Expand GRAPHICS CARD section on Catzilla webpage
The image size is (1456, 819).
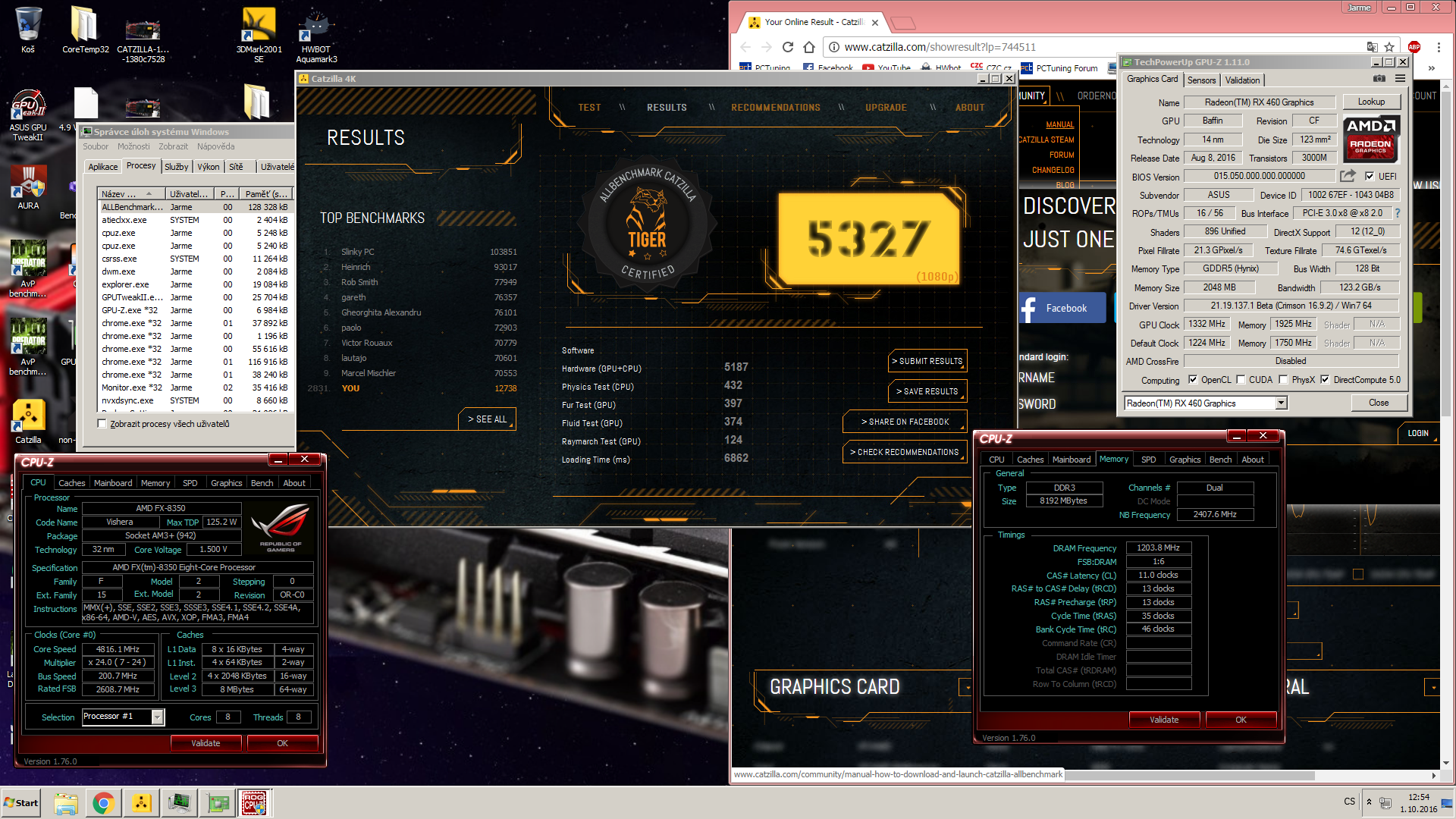click(x=965, y=687)
